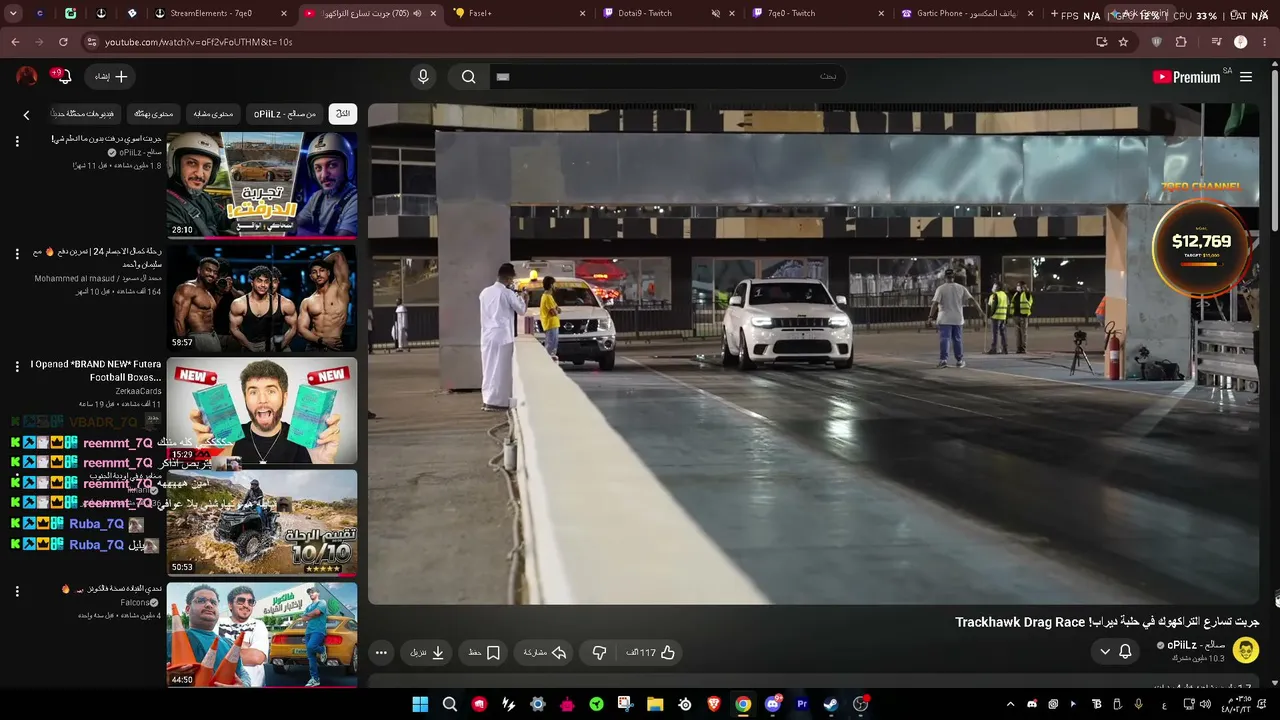Open options menu for Futera Football Boxes video
Image resolution: width=1280 pixels, height=720 pixels.
tap(17, 367)
